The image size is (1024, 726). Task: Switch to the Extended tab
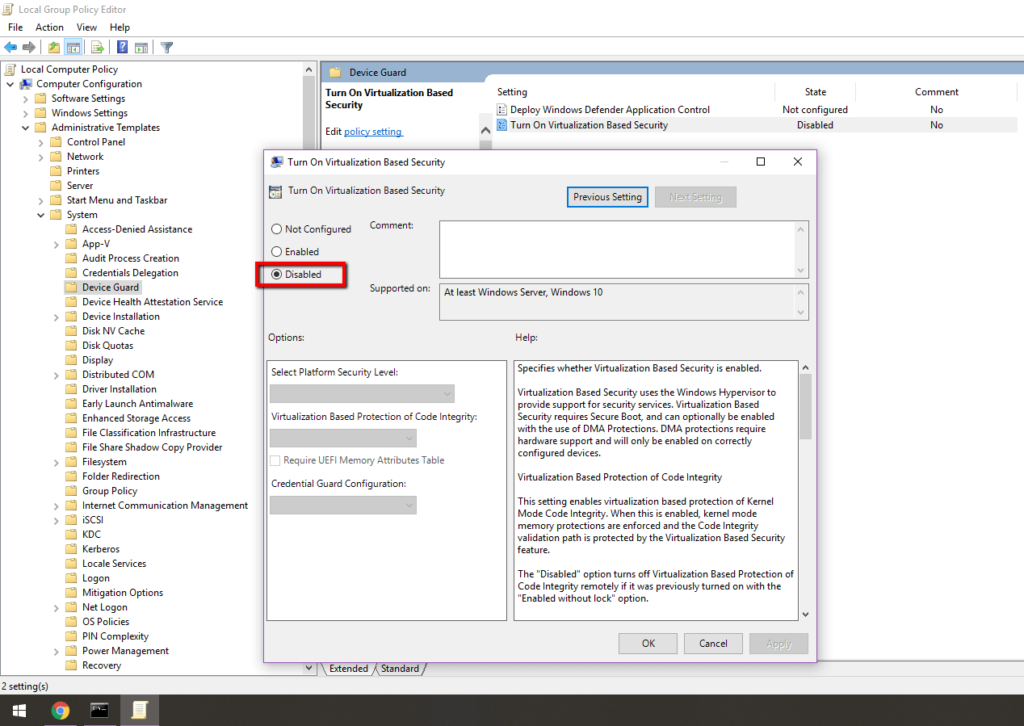(348, 669)
